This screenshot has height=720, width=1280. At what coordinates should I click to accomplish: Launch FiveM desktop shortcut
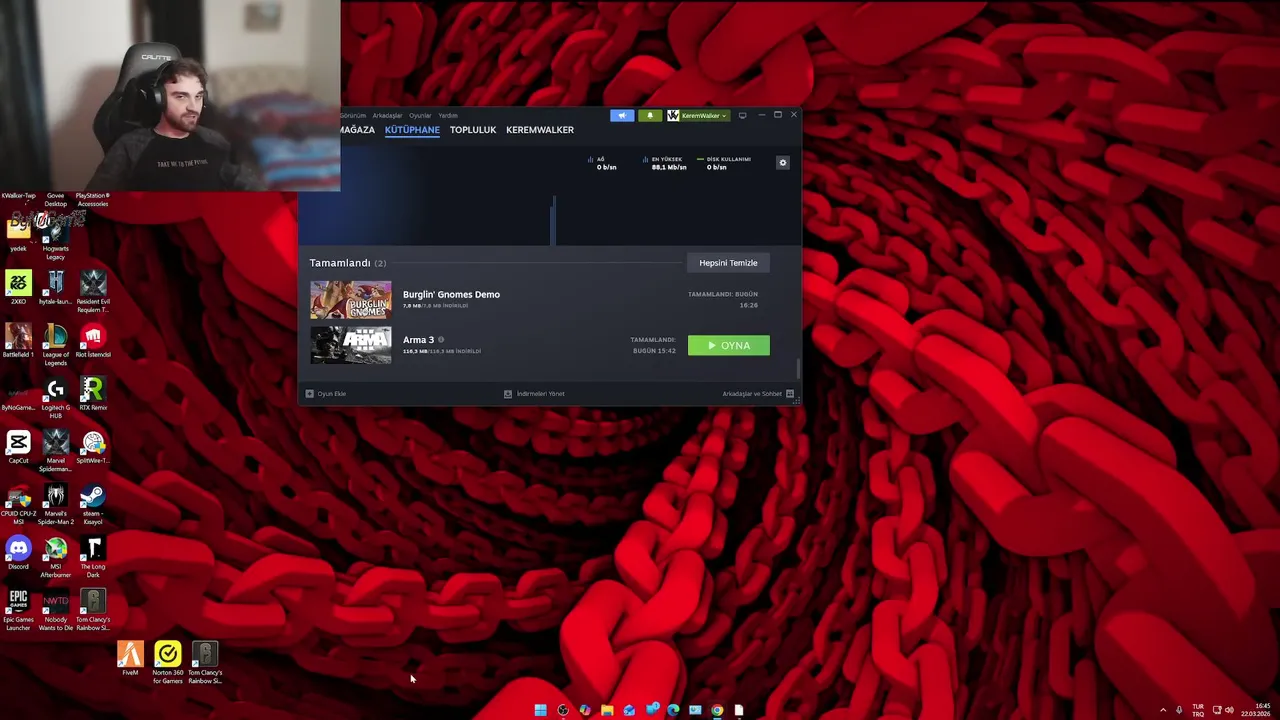pos(130,659)
